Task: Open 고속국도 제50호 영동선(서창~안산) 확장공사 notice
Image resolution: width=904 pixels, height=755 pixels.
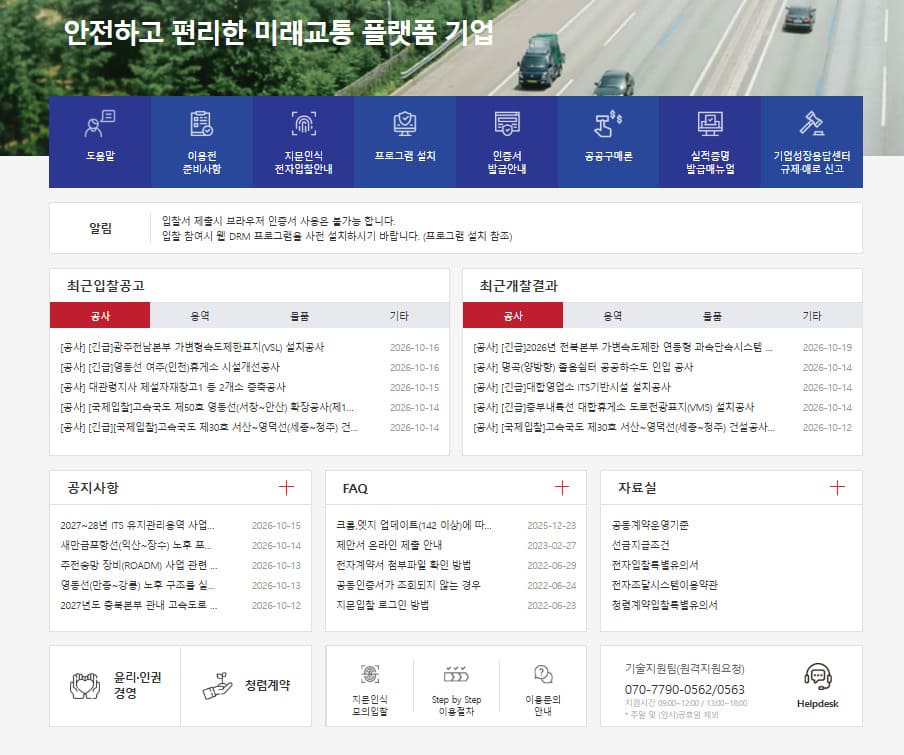Action: coord(207,407)
